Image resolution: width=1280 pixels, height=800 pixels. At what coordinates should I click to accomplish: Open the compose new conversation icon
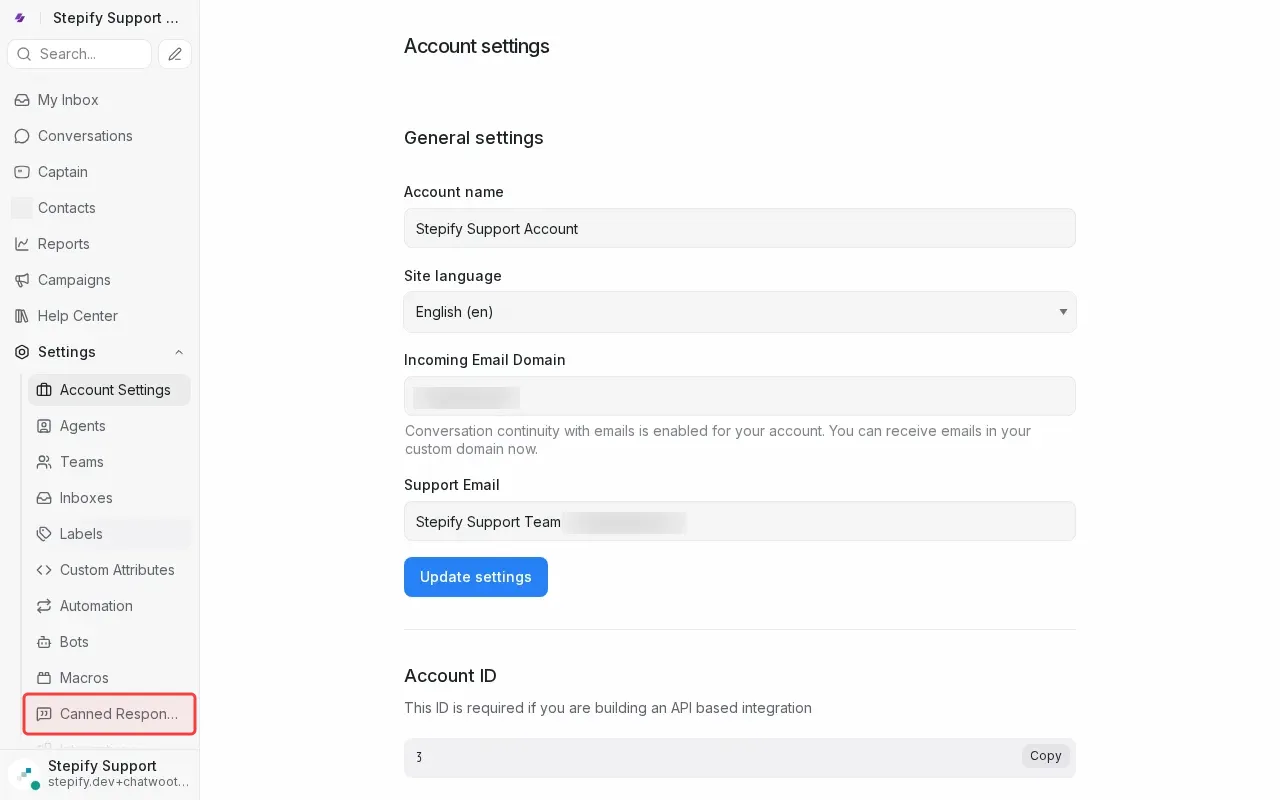click(x=174, y=54)
